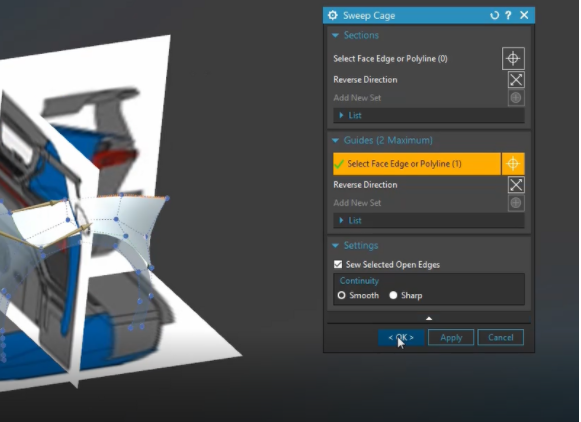Click Reverse Direction icon in Sections
581x422 pixels.
pyautogui.click(x=516, y=80)
